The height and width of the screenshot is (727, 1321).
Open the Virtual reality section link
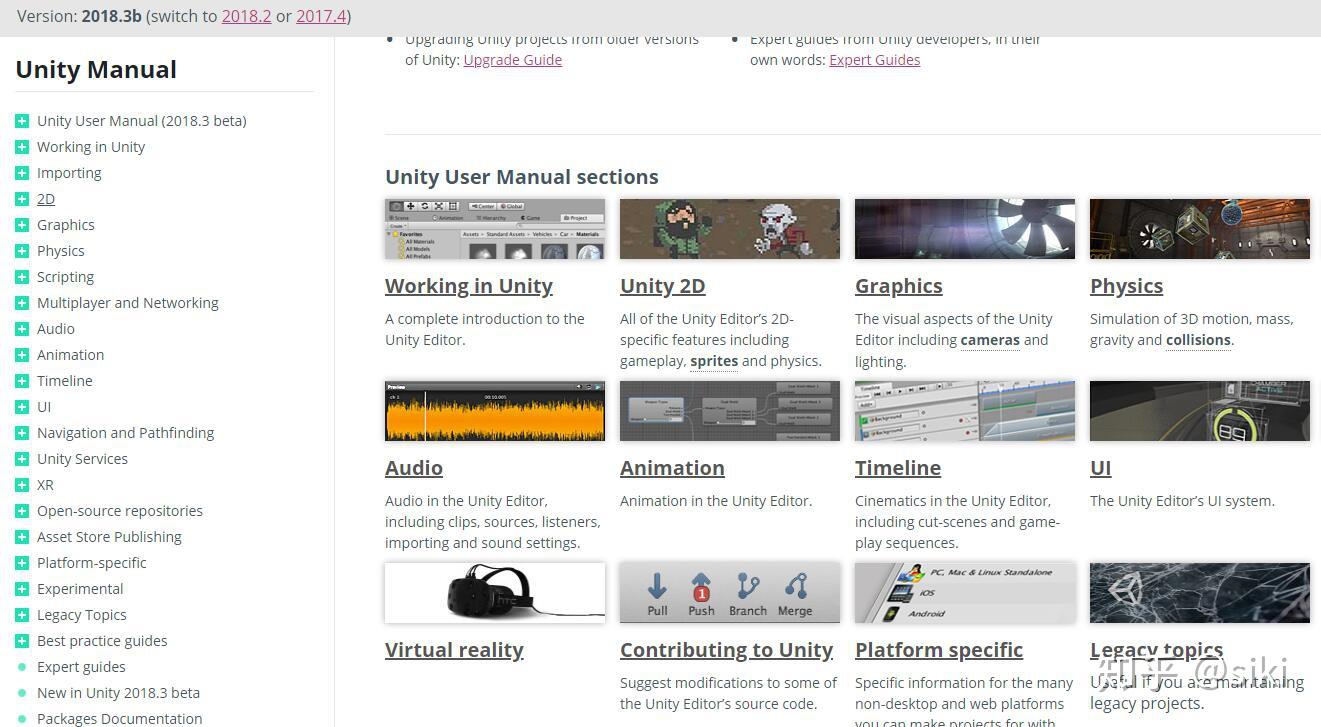(455, 650)
